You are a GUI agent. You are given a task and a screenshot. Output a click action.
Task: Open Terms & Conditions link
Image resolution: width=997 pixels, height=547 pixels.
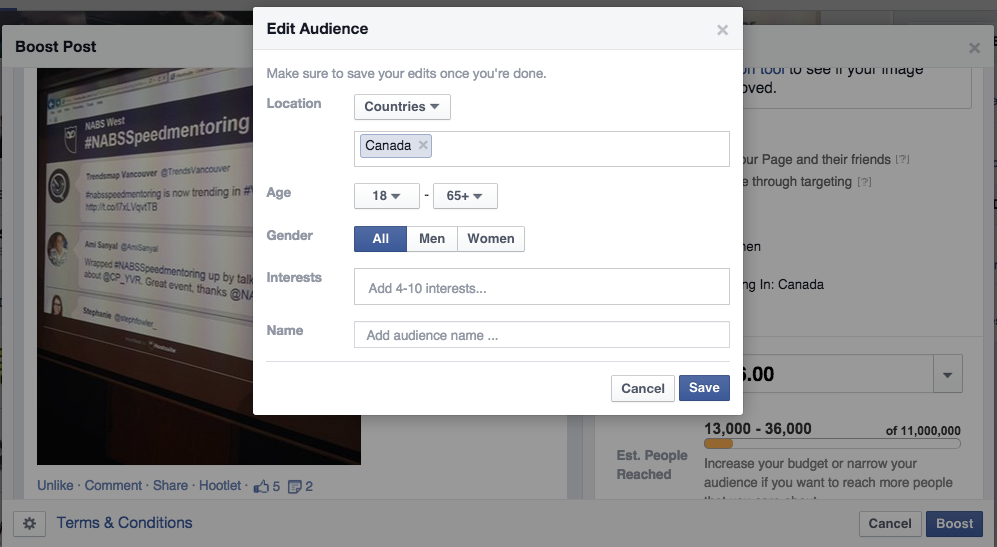coord(125,523)
